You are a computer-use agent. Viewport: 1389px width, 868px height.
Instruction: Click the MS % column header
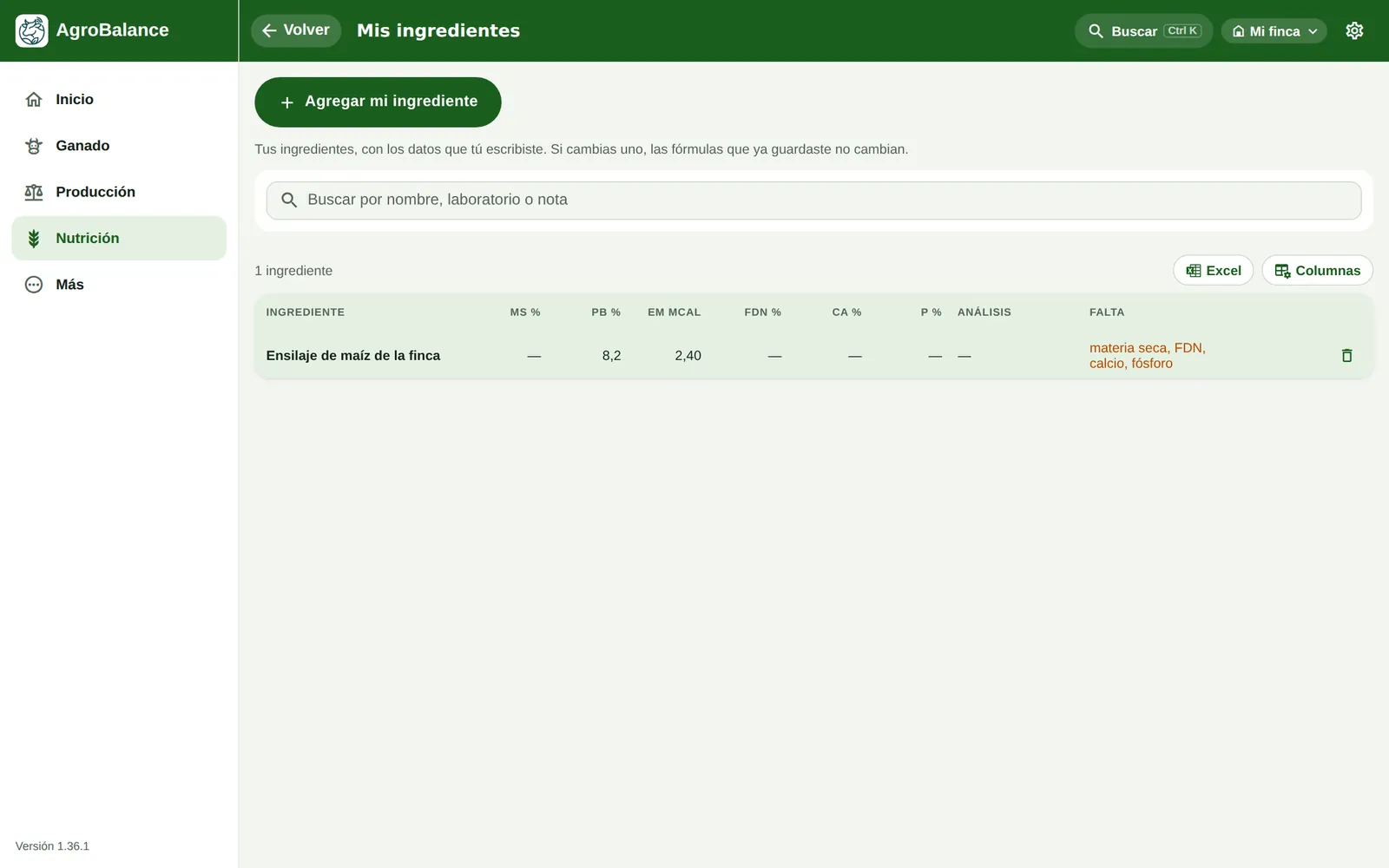click(x=525, y=312)
